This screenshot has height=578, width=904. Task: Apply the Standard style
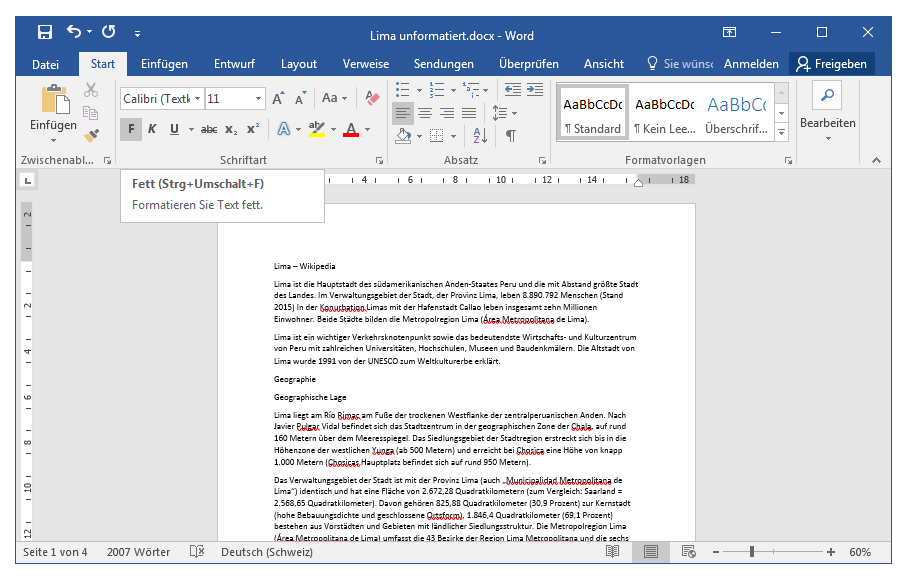pyautogui.click(x=593, y=113)
